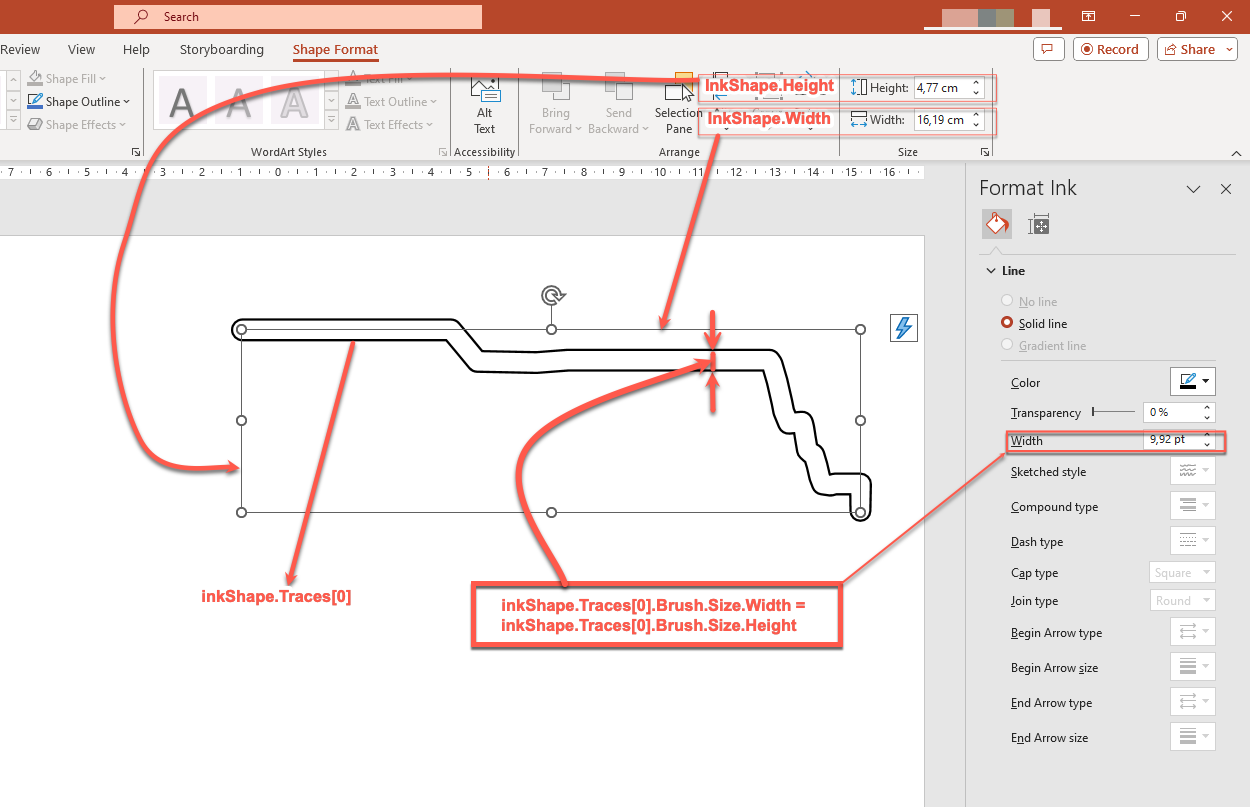Viewport: 1250px width, 807px height.
Task: Click the Record button
Action: pos(1110,49)
